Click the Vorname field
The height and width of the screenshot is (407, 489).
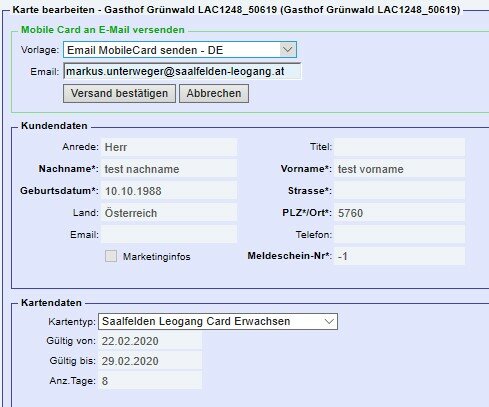400,169
